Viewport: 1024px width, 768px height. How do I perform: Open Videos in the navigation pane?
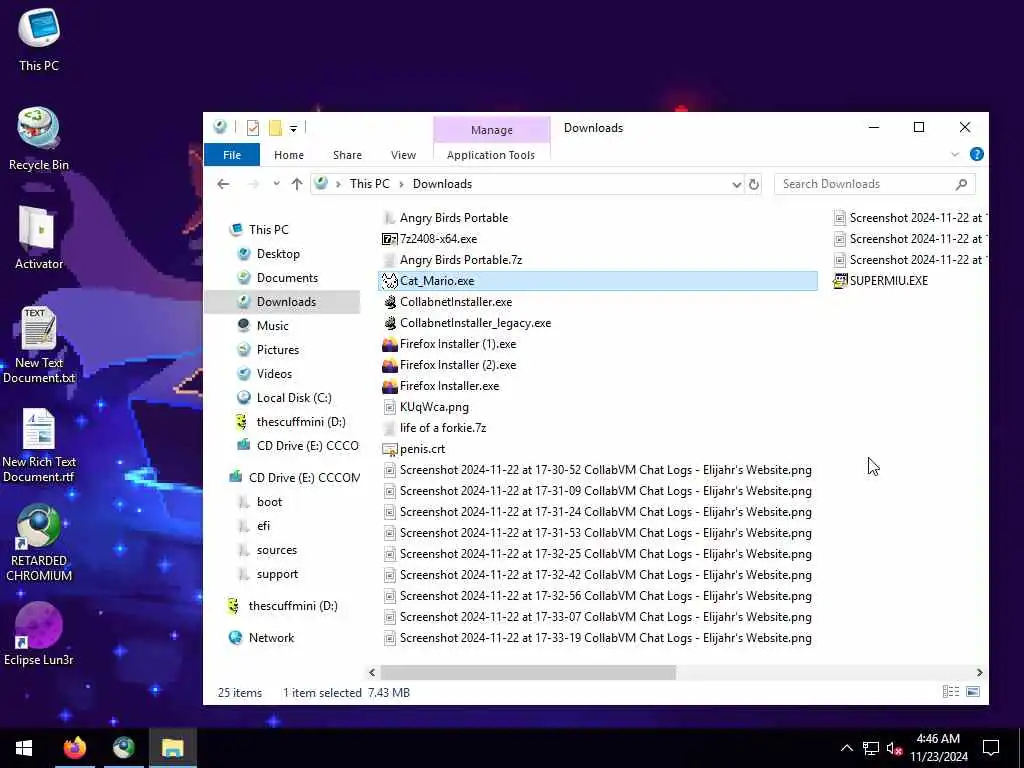tap(274, 374)
